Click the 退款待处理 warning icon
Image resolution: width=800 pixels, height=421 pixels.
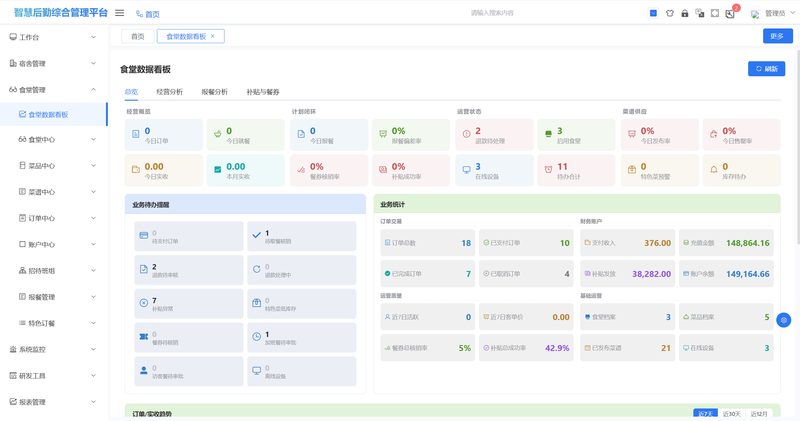pos(466,134)
